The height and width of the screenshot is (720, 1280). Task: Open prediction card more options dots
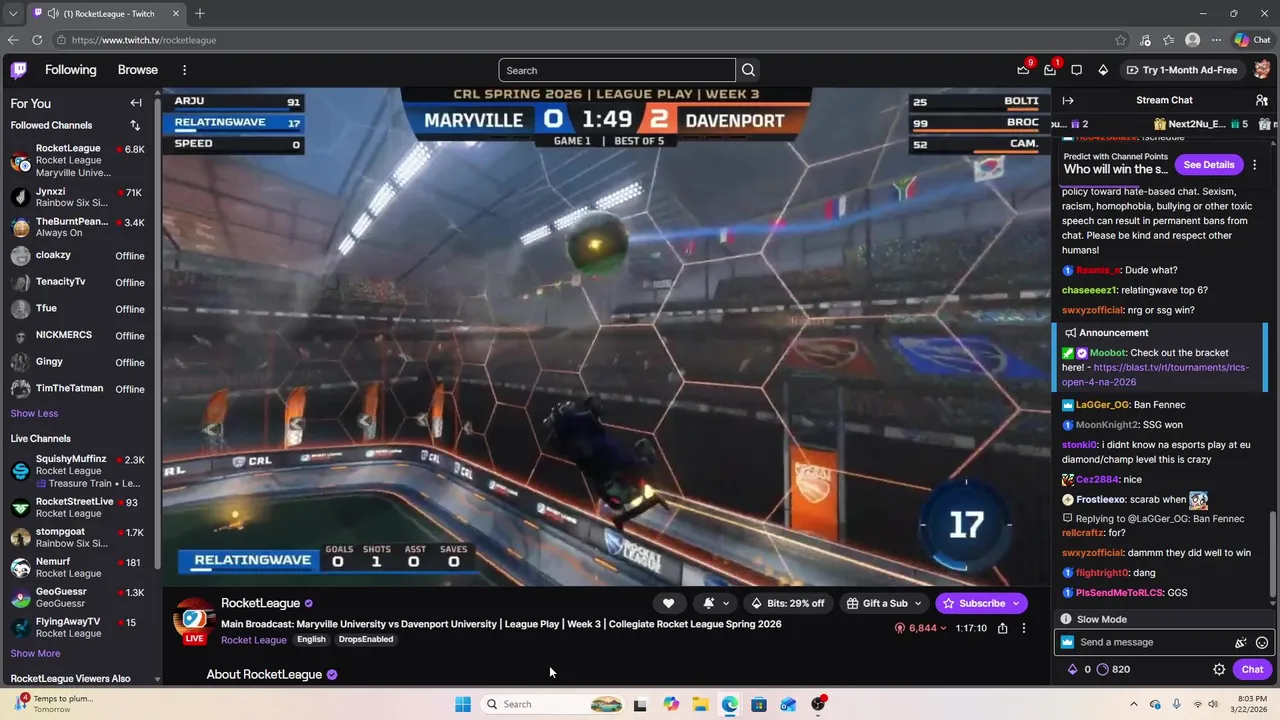click(x=1254, y=164)
